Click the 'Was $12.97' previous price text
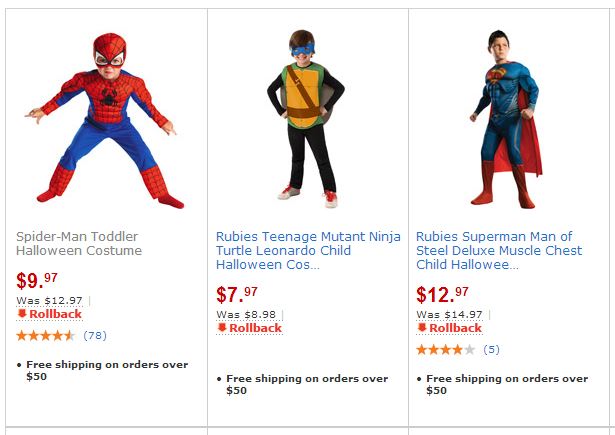615x435 pixels. (x=50, y=300)
